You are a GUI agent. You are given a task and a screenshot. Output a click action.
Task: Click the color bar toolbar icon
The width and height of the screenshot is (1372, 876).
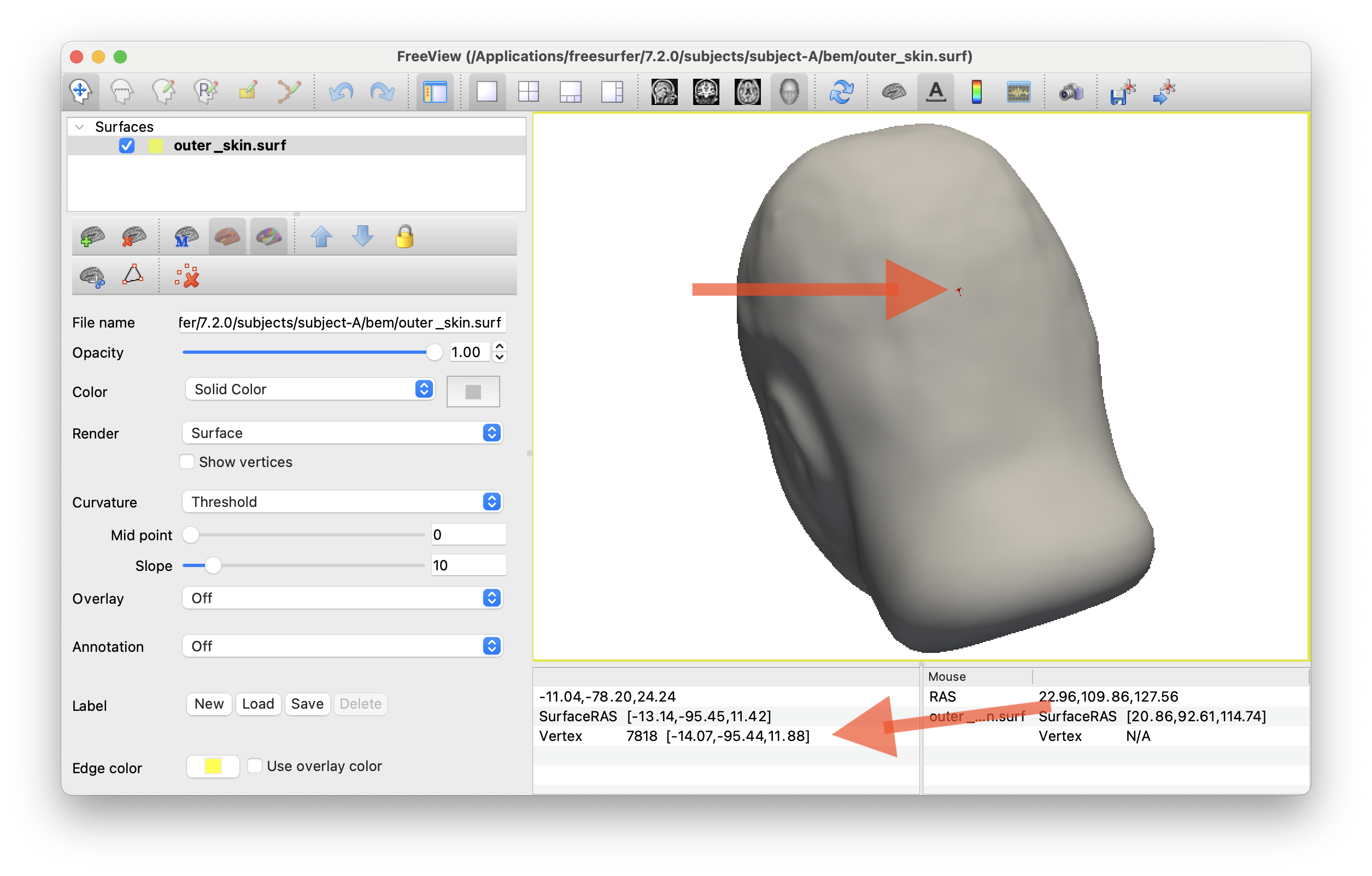click(977, 91)
